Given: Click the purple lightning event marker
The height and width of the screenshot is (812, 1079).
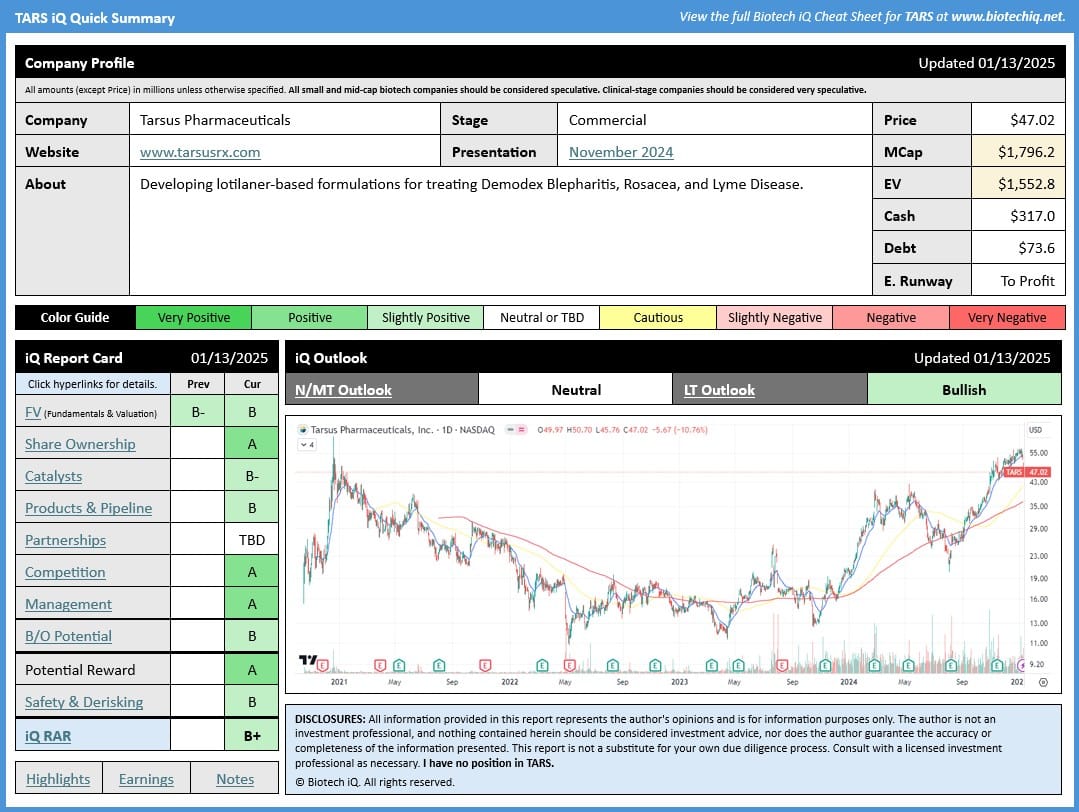Looking at the screenshot, I should point(1022,665).
